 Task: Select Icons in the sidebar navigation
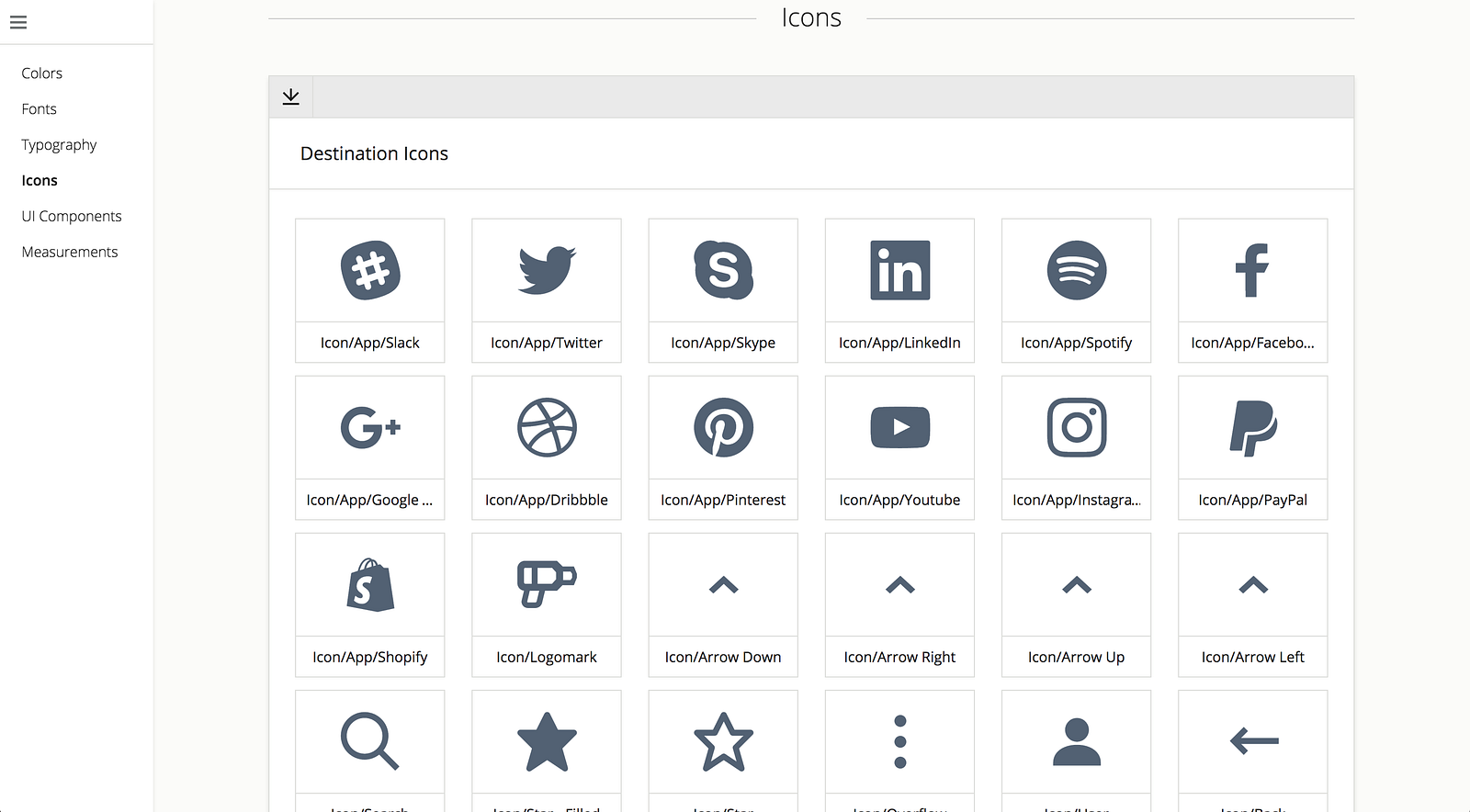40,181
